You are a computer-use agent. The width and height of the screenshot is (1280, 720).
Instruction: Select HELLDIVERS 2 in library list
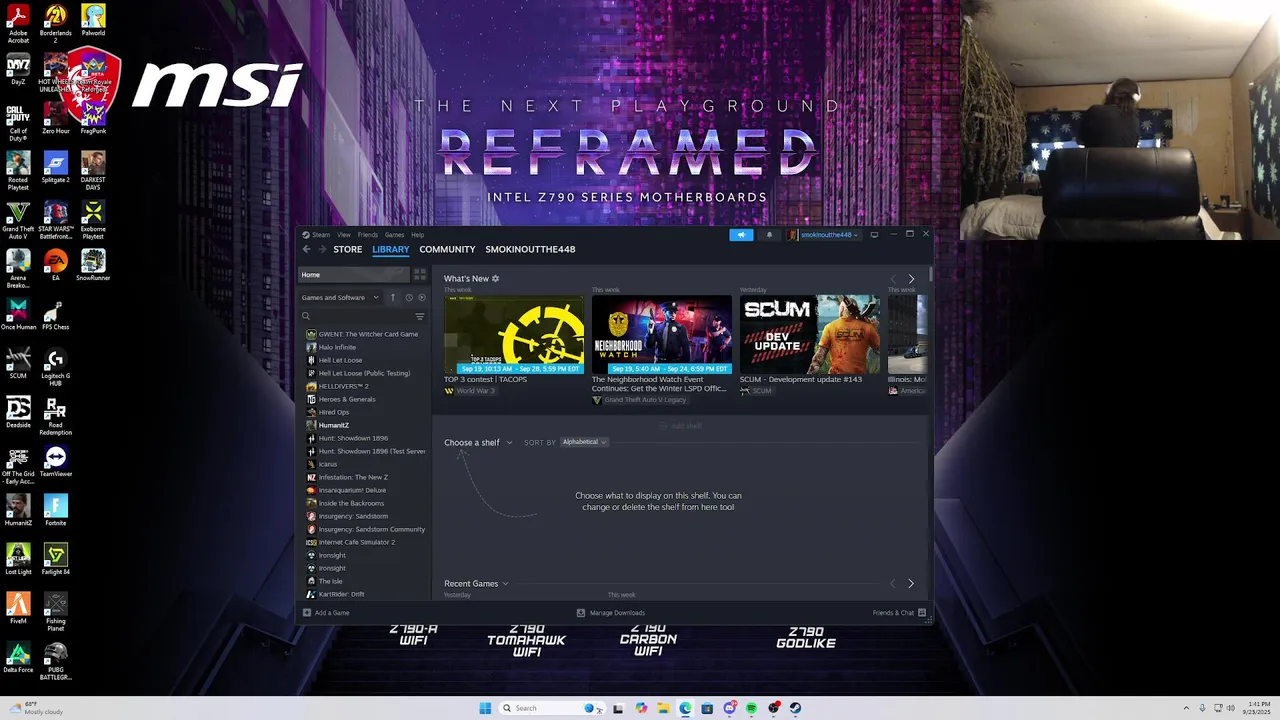click(343, 386)
